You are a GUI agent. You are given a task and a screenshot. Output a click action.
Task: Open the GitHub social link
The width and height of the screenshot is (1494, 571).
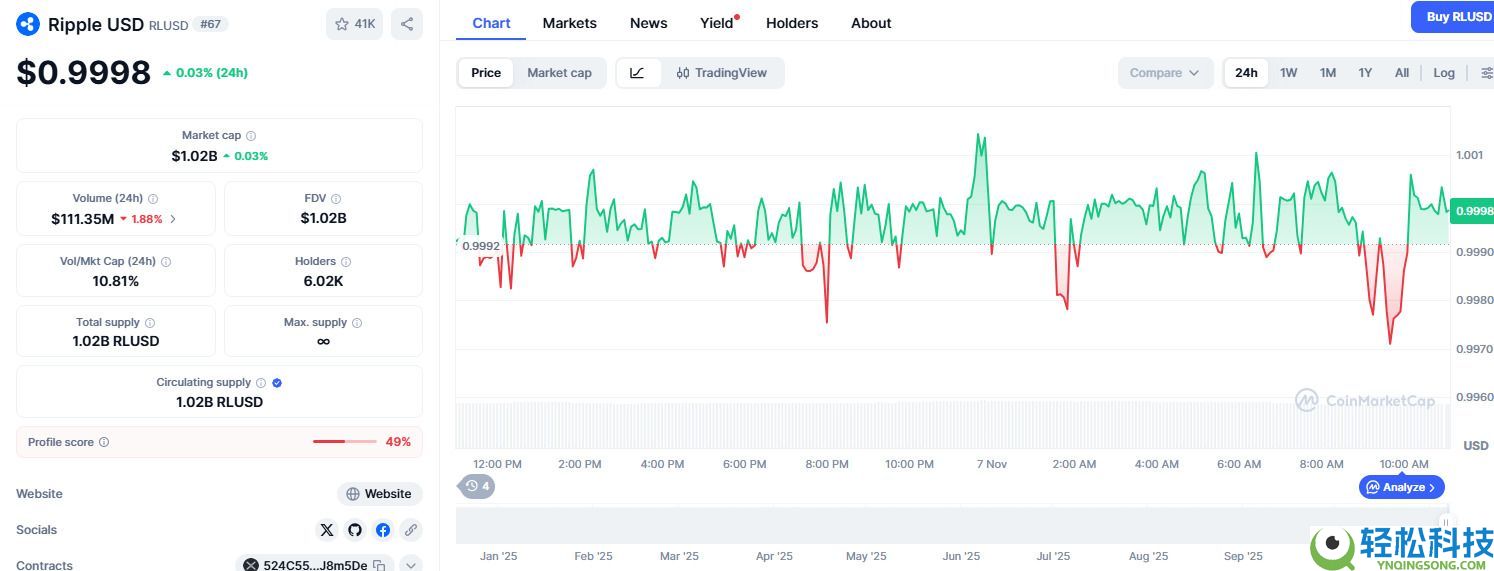(355, 530)
